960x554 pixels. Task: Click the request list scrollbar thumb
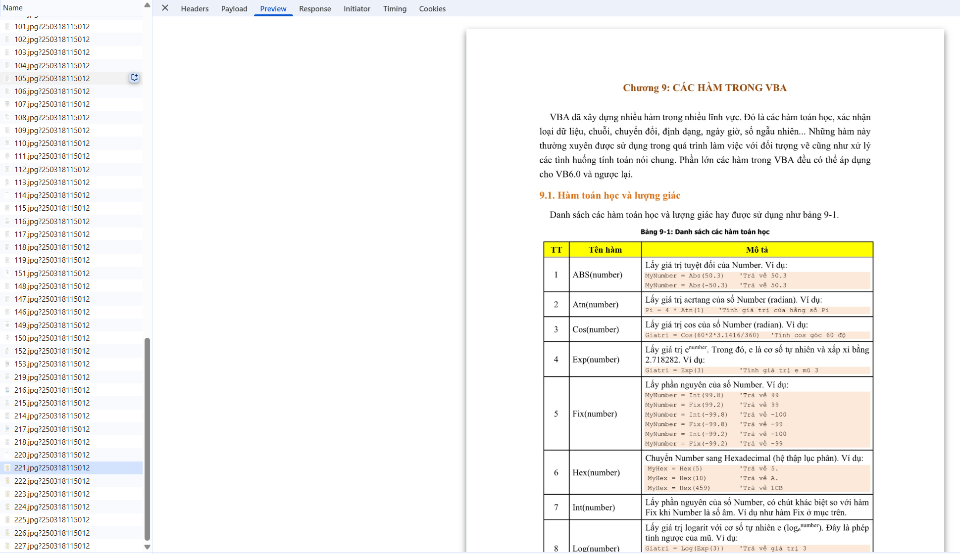(149, 438)
